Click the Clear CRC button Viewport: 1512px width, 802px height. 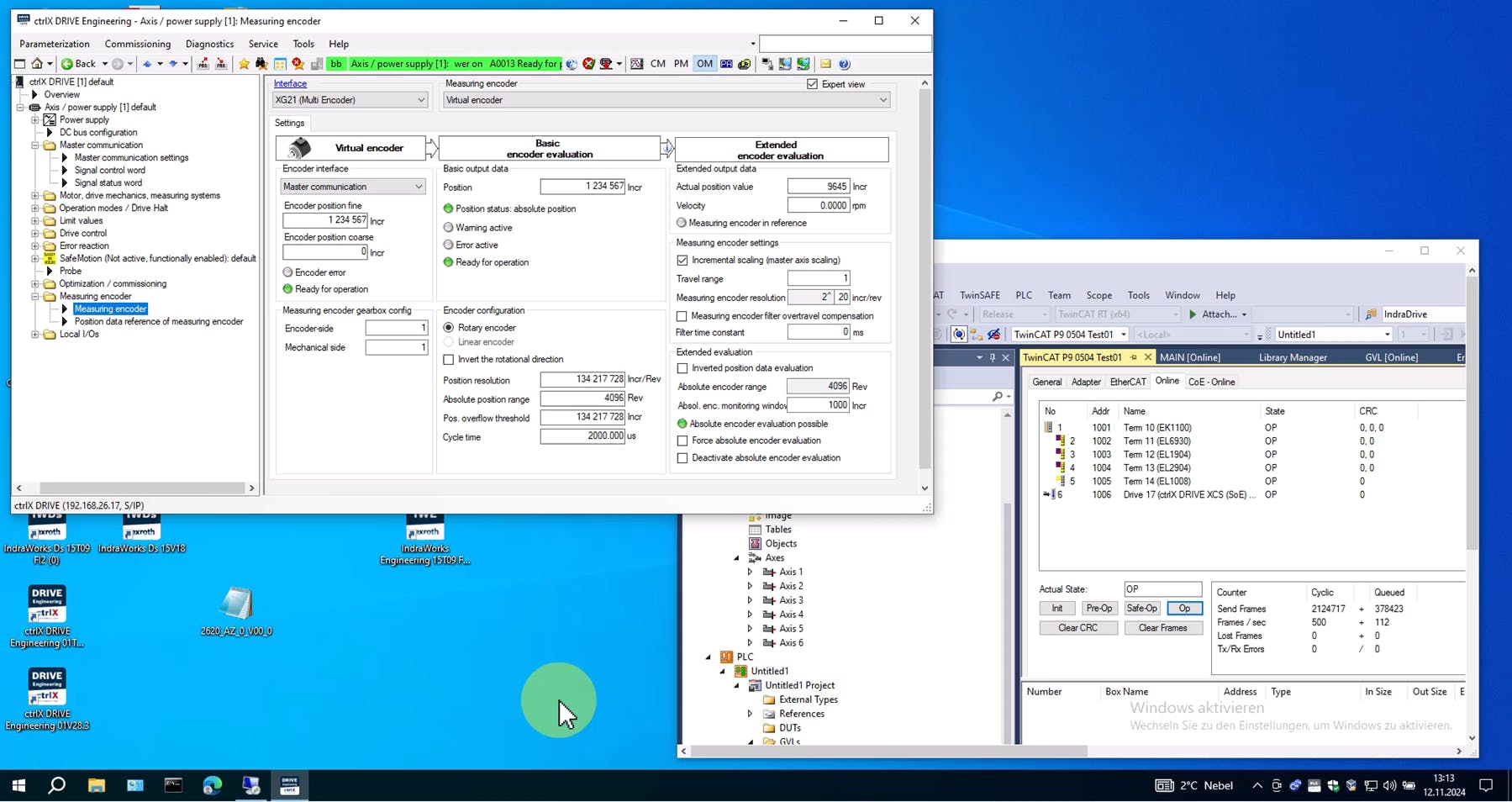1077,628
